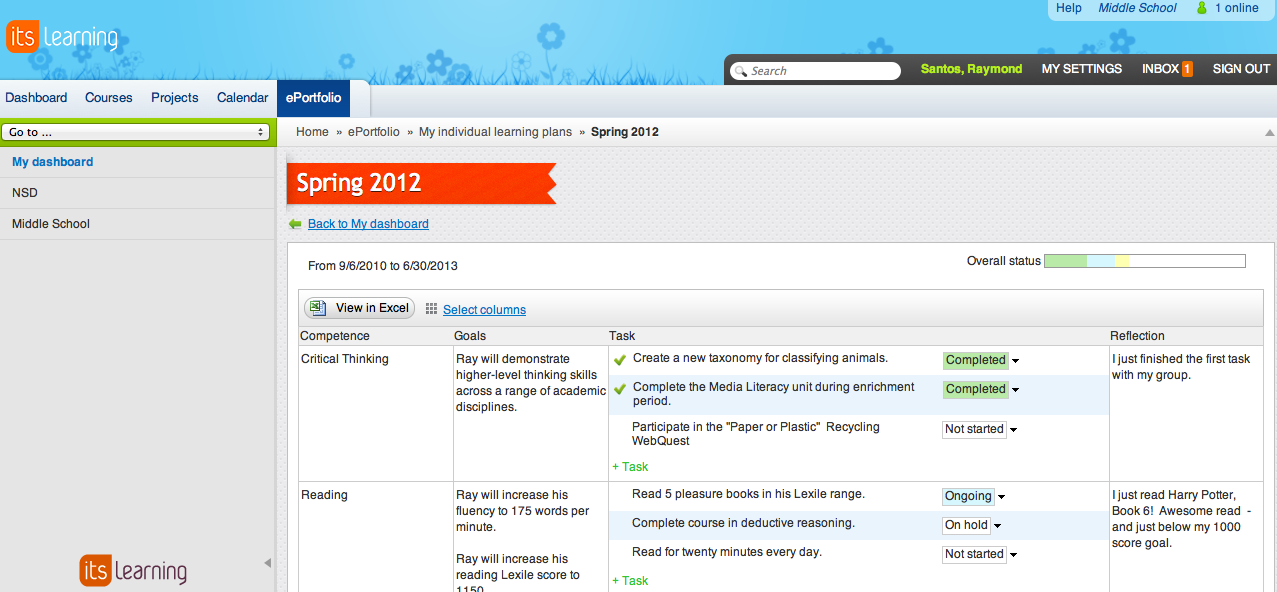Click Back to My dashboard link
Image resolution: width=1277 pixels, height=592 pixels.
(368, 224)
